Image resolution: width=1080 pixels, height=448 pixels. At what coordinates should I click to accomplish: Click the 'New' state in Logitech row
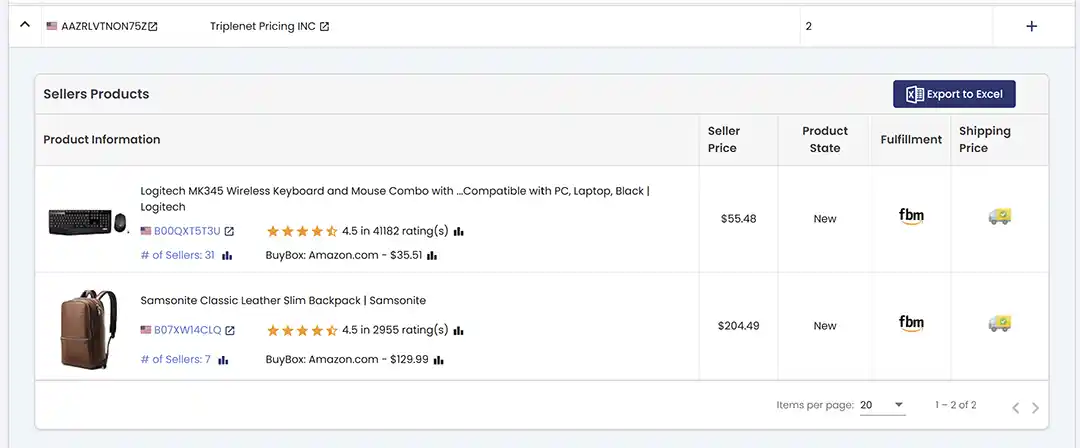pyautogui.click(x=824, y=218)
